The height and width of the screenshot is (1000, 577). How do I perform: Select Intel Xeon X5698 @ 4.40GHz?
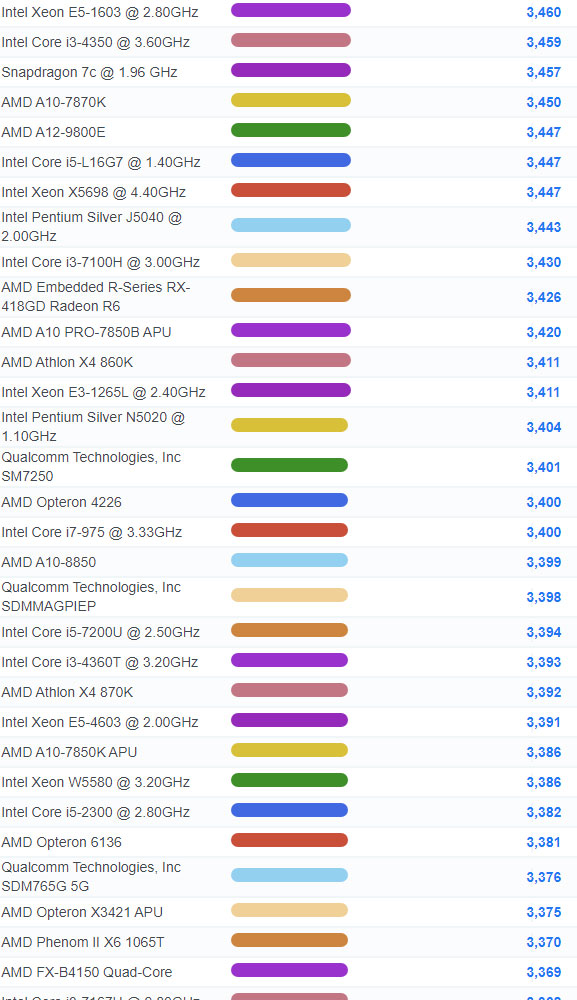(94, 192)
